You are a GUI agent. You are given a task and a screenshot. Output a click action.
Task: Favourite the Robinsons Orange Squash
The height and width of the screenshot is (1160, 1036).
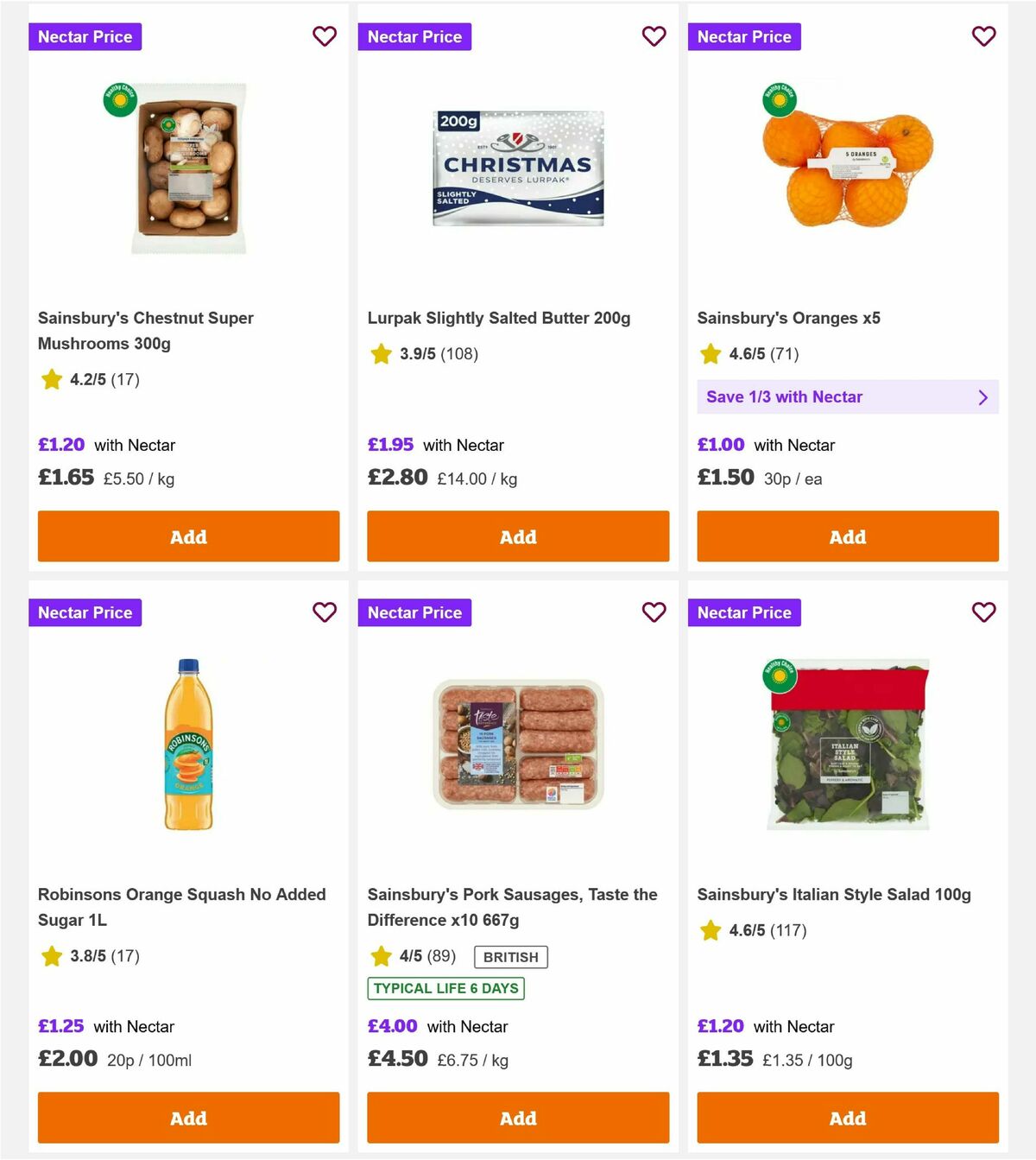click(x=325, y=612)
